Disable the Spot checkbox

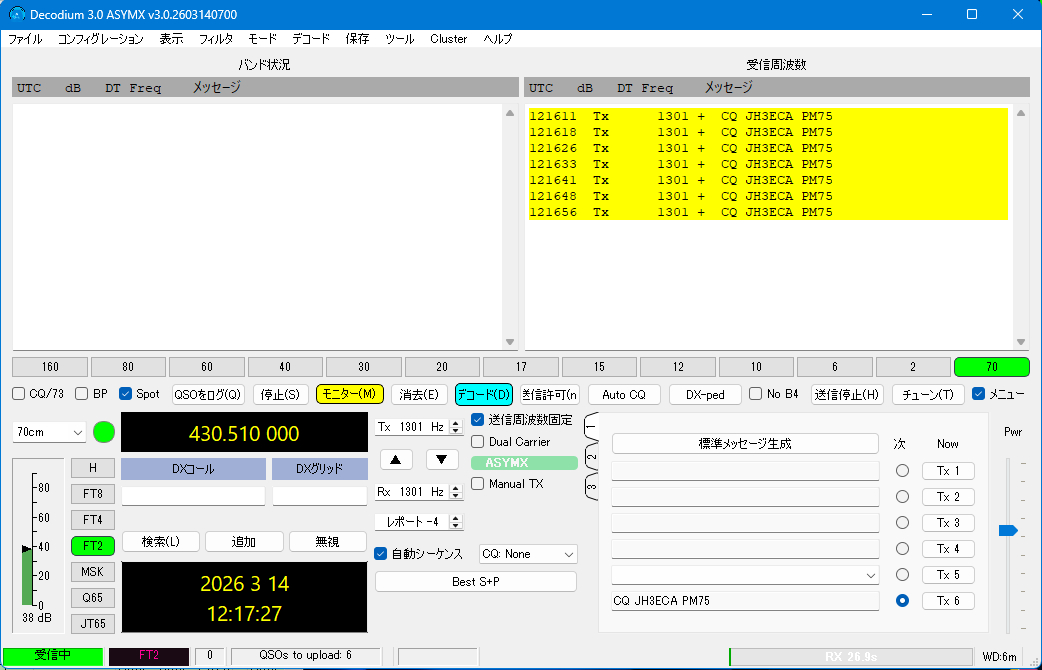(126, 394)
